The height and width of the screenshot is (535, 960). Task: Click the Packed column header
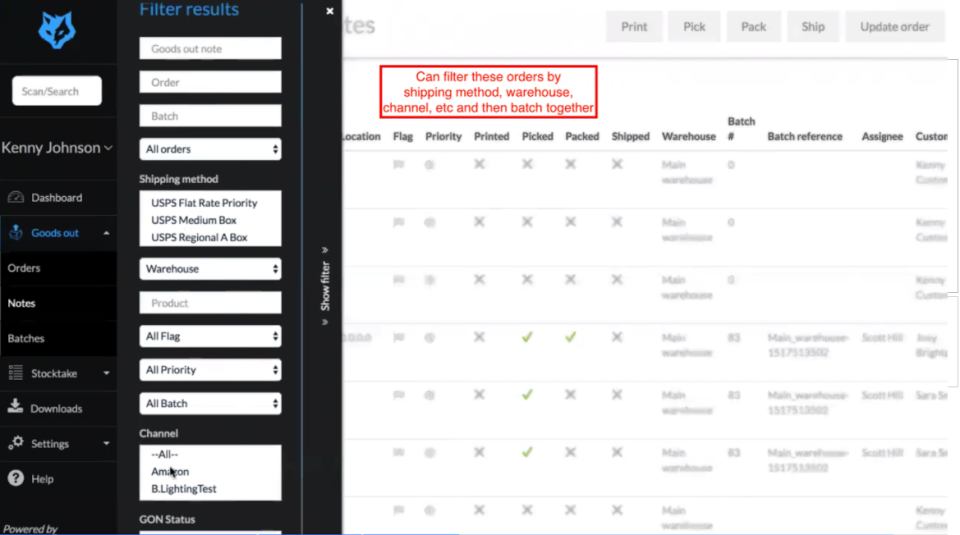(582, 136)
